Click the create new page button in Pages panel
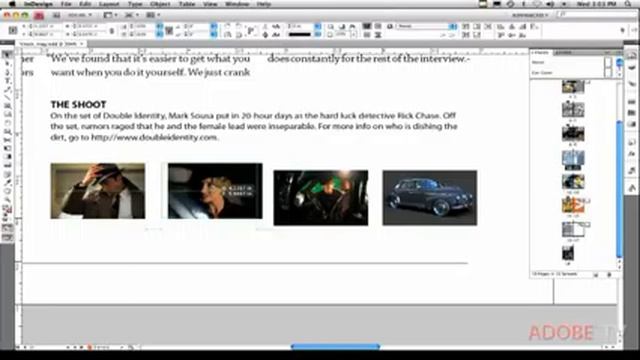Viewport: 640px width, 360px height. (x=596, y=275)
